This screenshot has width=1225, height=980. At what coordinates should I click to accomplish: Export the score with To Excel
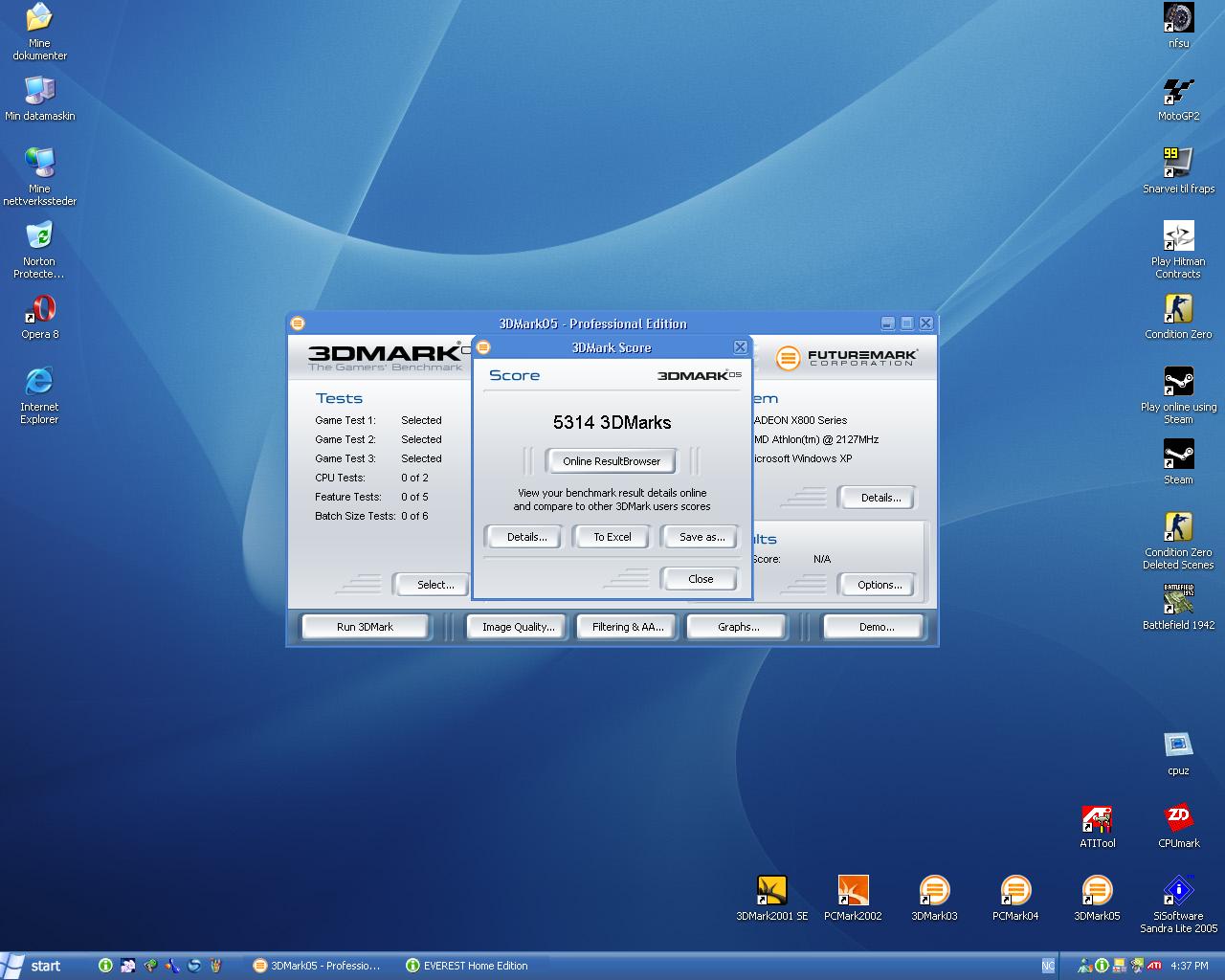click(612, 537)
